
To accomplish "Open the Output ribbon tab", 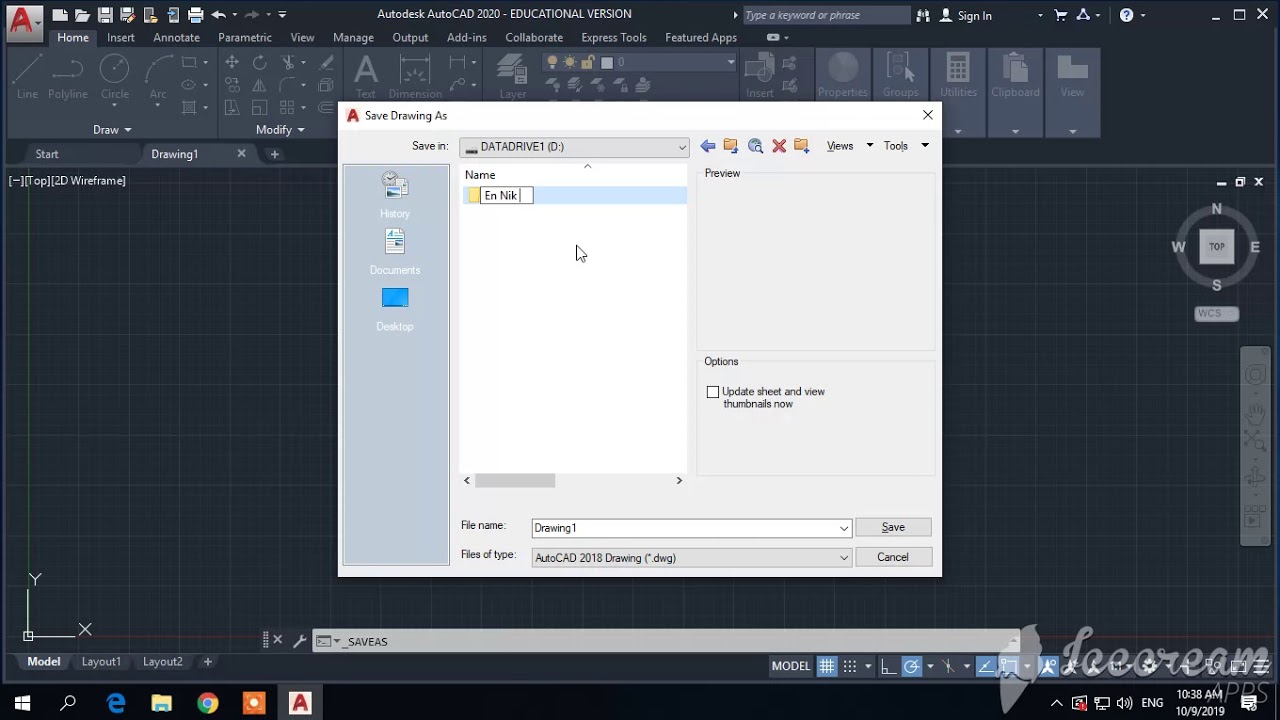I will click(x=410, y=37).
